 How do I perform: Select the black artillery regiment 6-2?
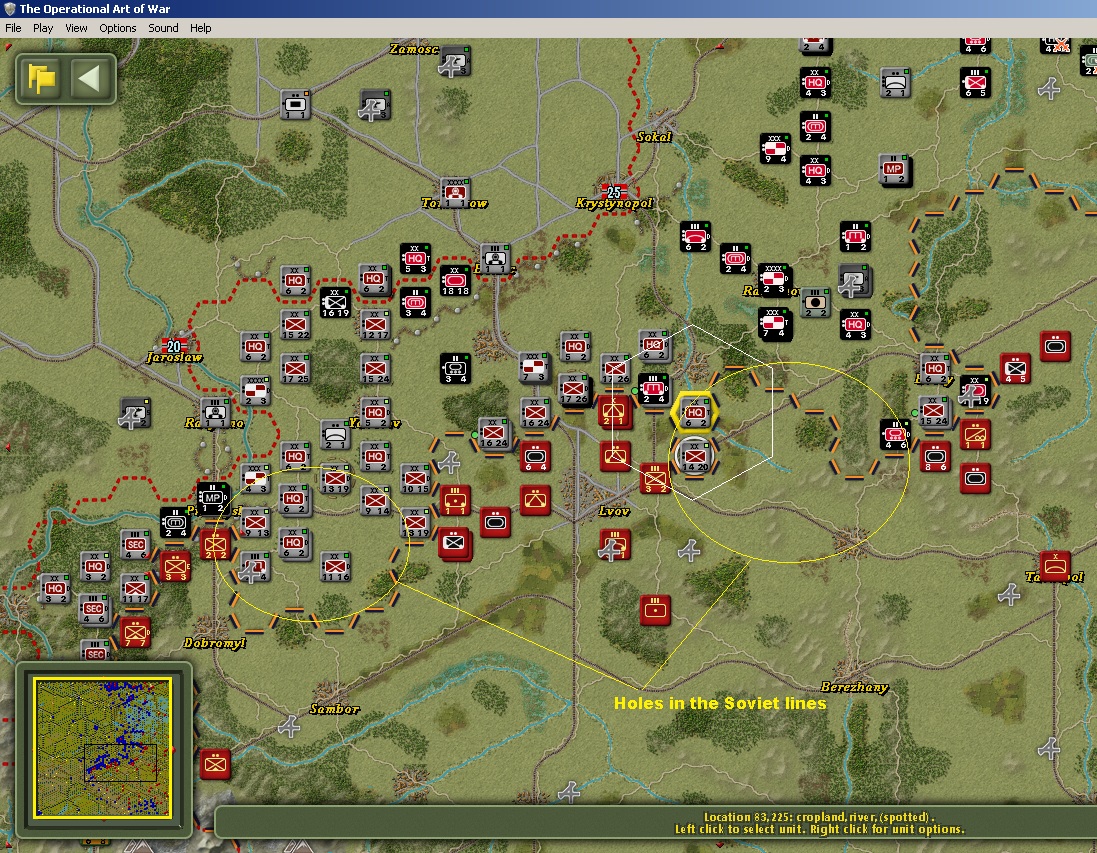695,237
